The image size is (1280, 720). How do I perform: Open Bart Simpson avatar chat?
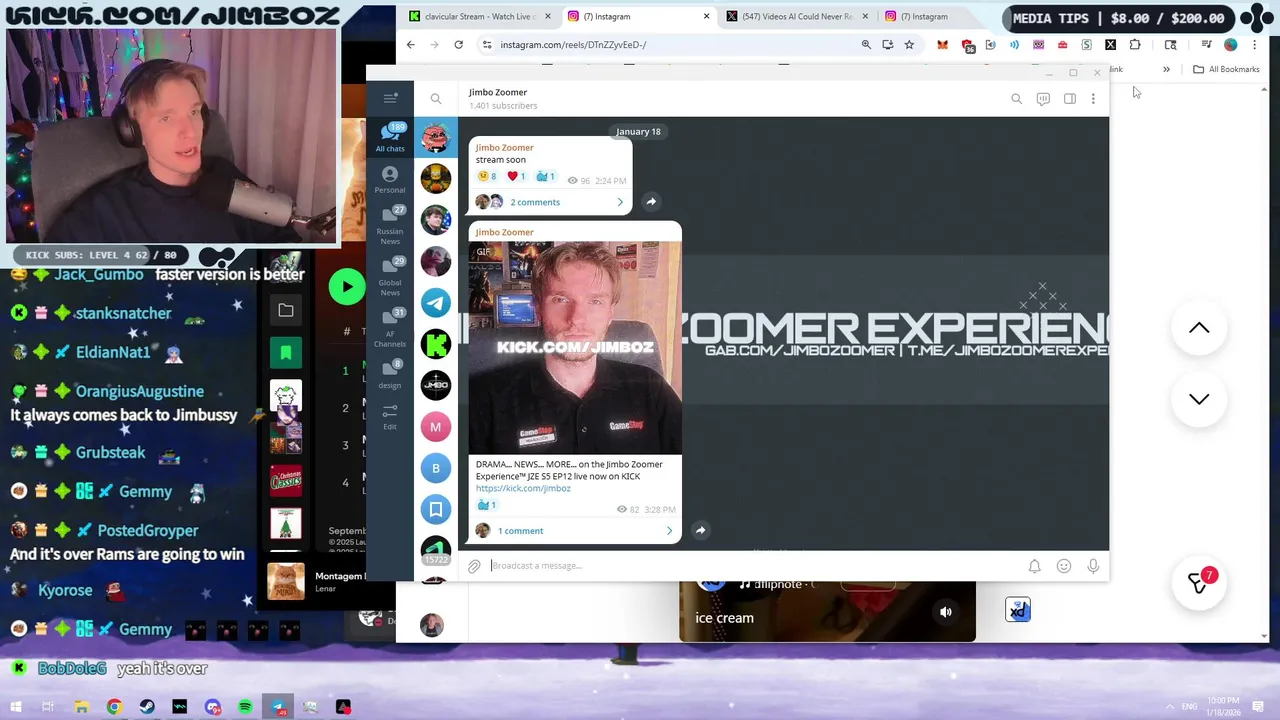pyautogui.click(x=436, y=178)
